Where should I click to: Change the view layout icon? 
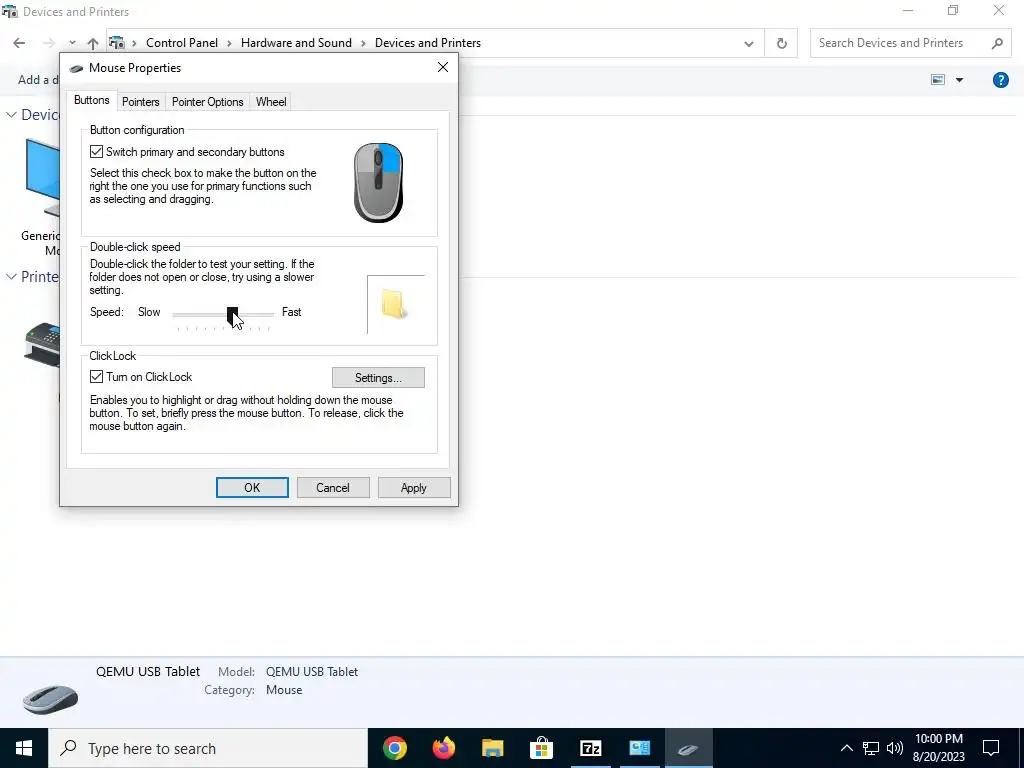(938, 80)
